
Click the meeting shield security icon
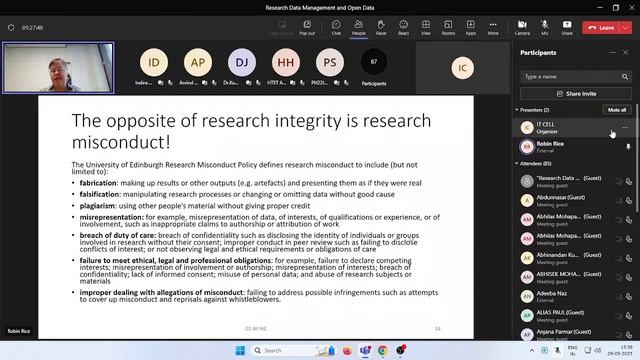[11, 28]
